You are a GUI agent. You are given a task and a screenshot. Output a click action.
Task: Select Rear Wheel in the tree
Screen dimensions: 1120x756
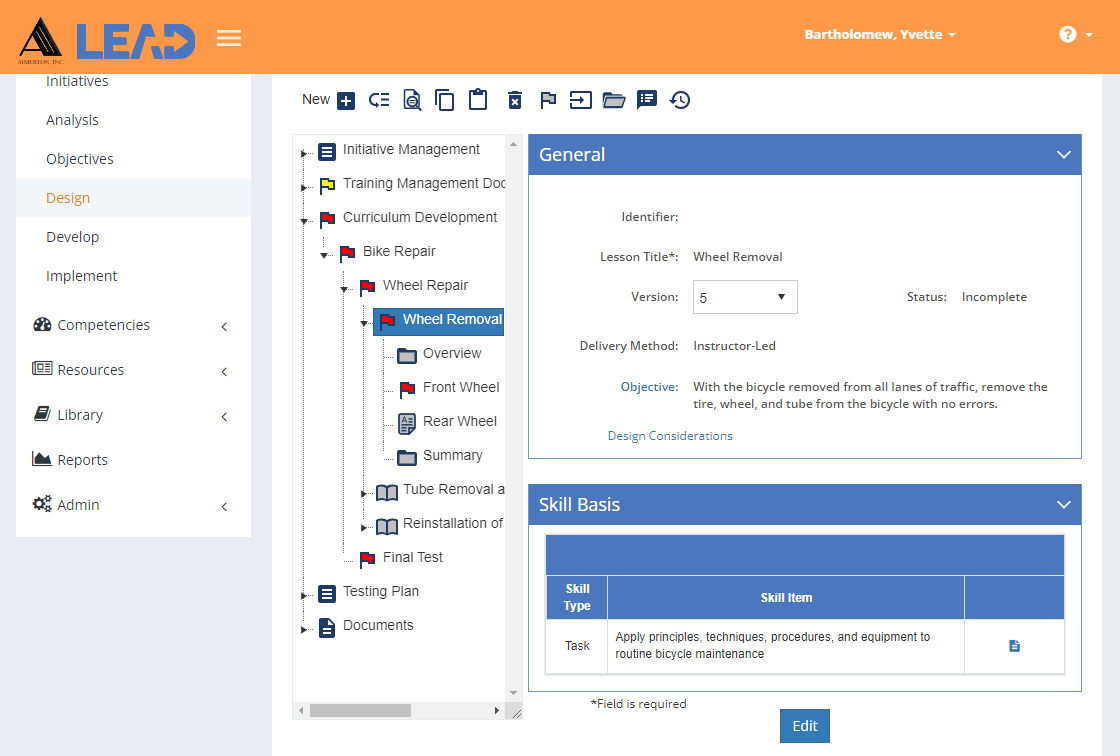coord(459,422)
